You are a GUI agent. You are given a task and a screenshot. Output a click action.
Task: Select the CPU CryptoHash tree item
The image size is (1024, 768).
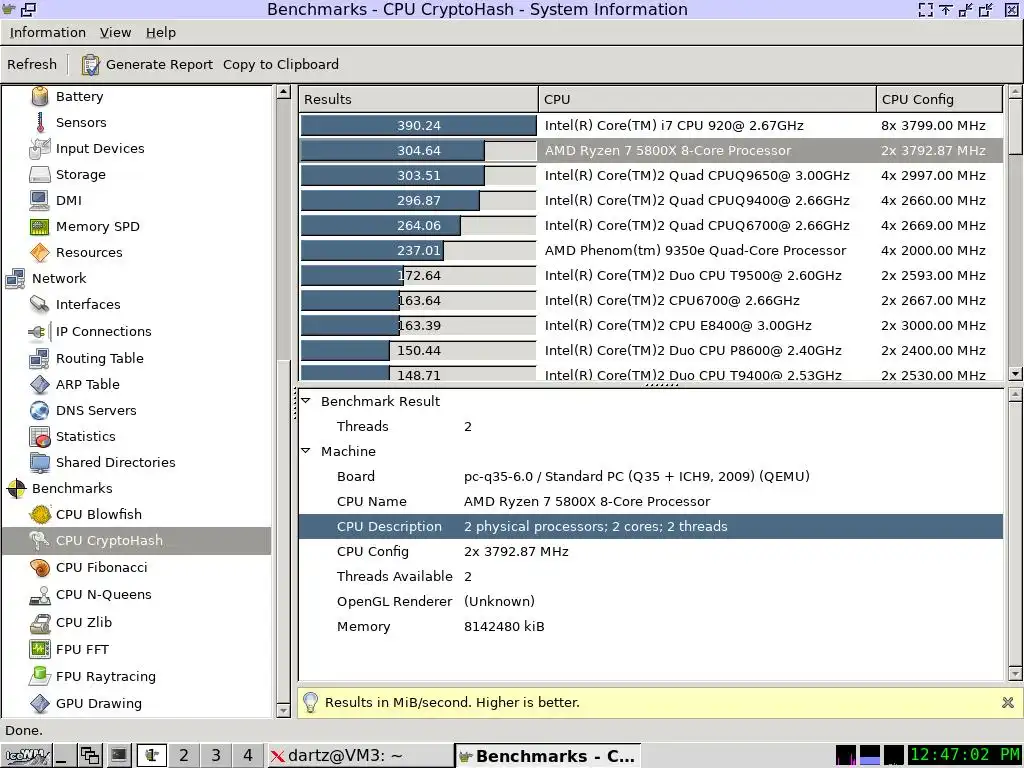(x=136, y=541)
